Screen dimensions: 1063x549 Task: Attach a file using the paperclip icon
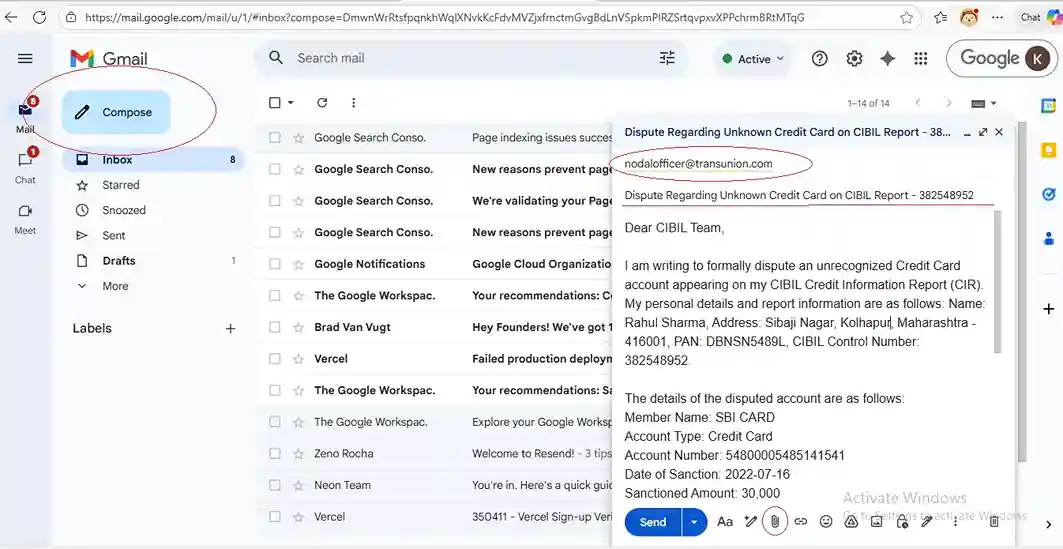click(774, 521)
